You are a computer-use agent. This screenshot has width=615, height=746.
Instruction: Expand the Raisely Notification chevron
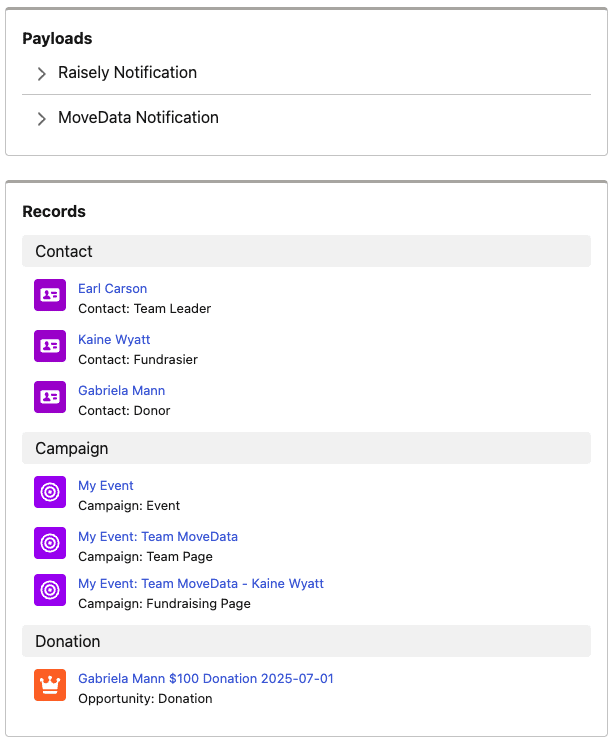[42, 73]
